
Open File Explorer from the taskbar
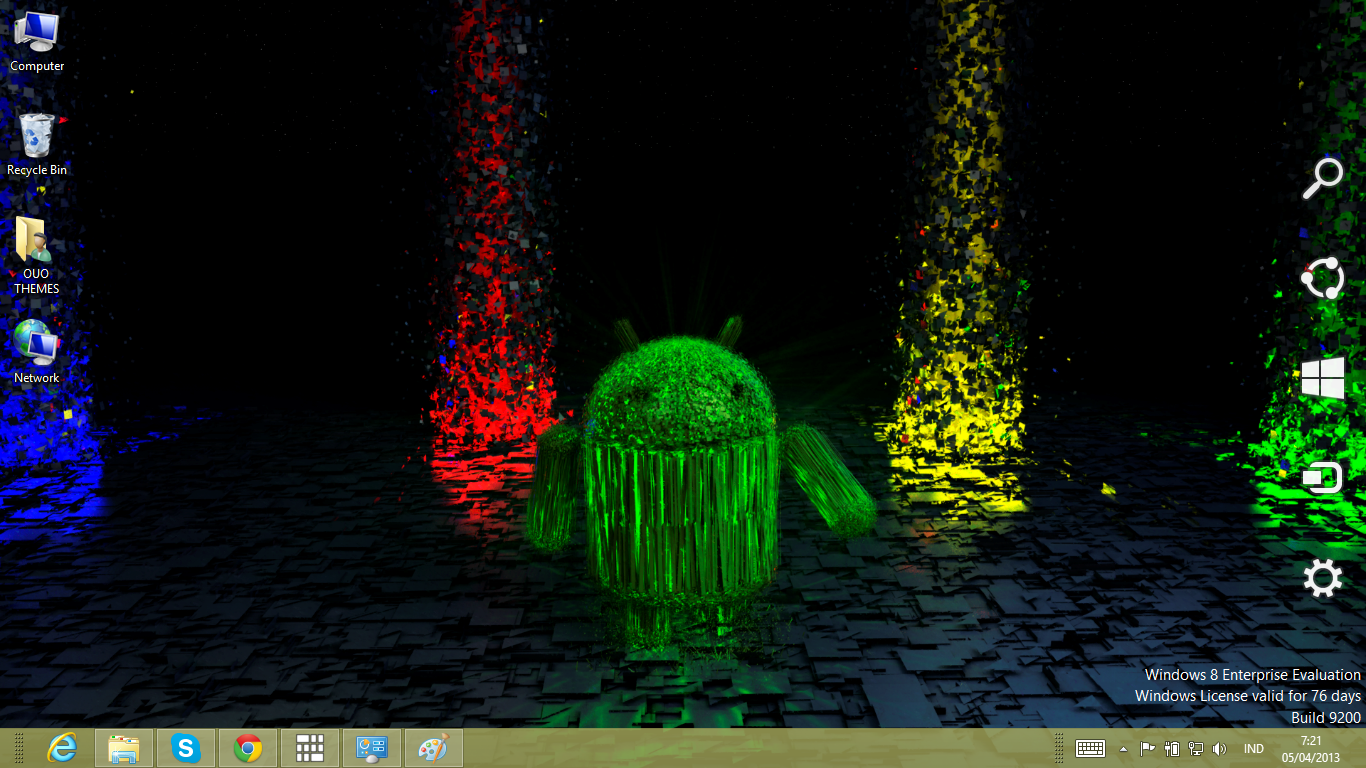tap(124, 748)
